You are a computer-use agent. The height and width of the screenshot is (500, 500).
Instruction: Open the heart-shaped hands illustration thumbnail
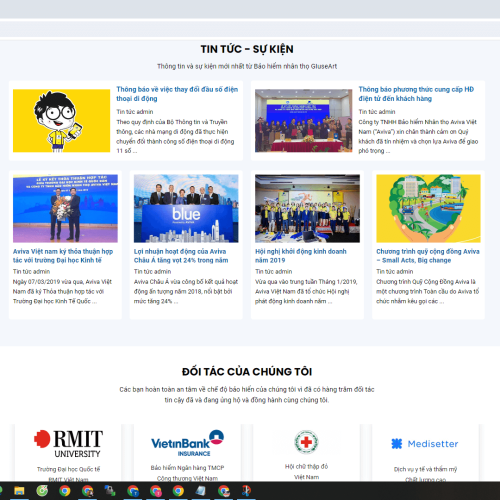[x=428, y=208]
